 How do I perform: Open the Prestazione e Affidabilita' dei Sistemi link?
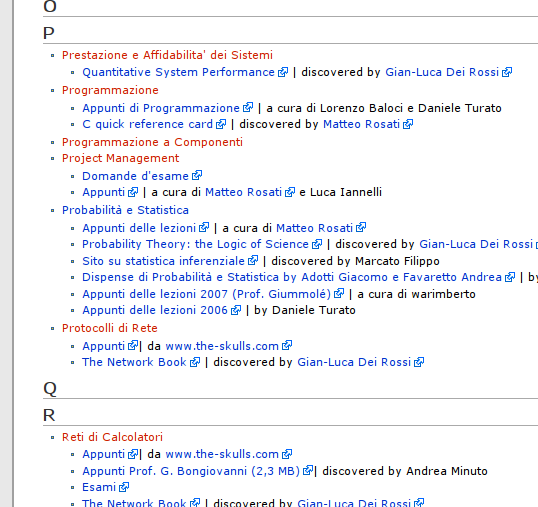click(x=167, y=55)
